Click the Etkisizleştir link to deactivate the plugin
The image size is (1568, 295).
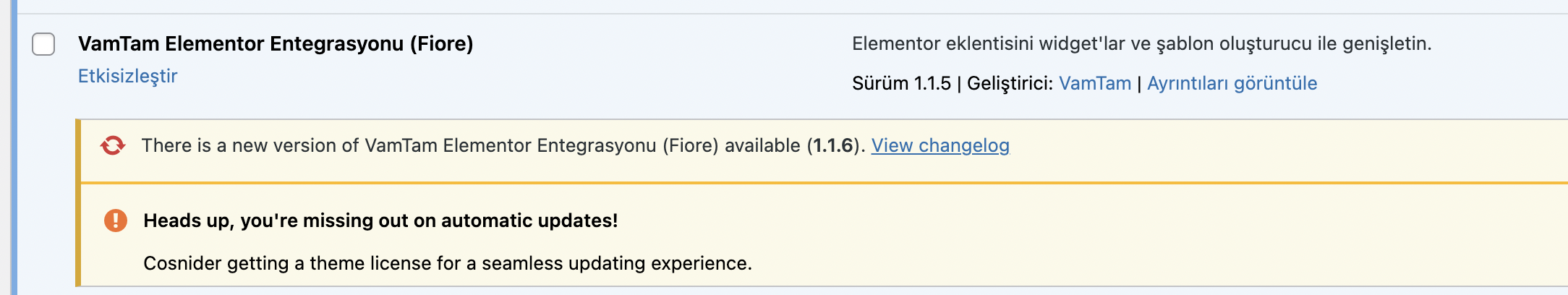[127, 76]
